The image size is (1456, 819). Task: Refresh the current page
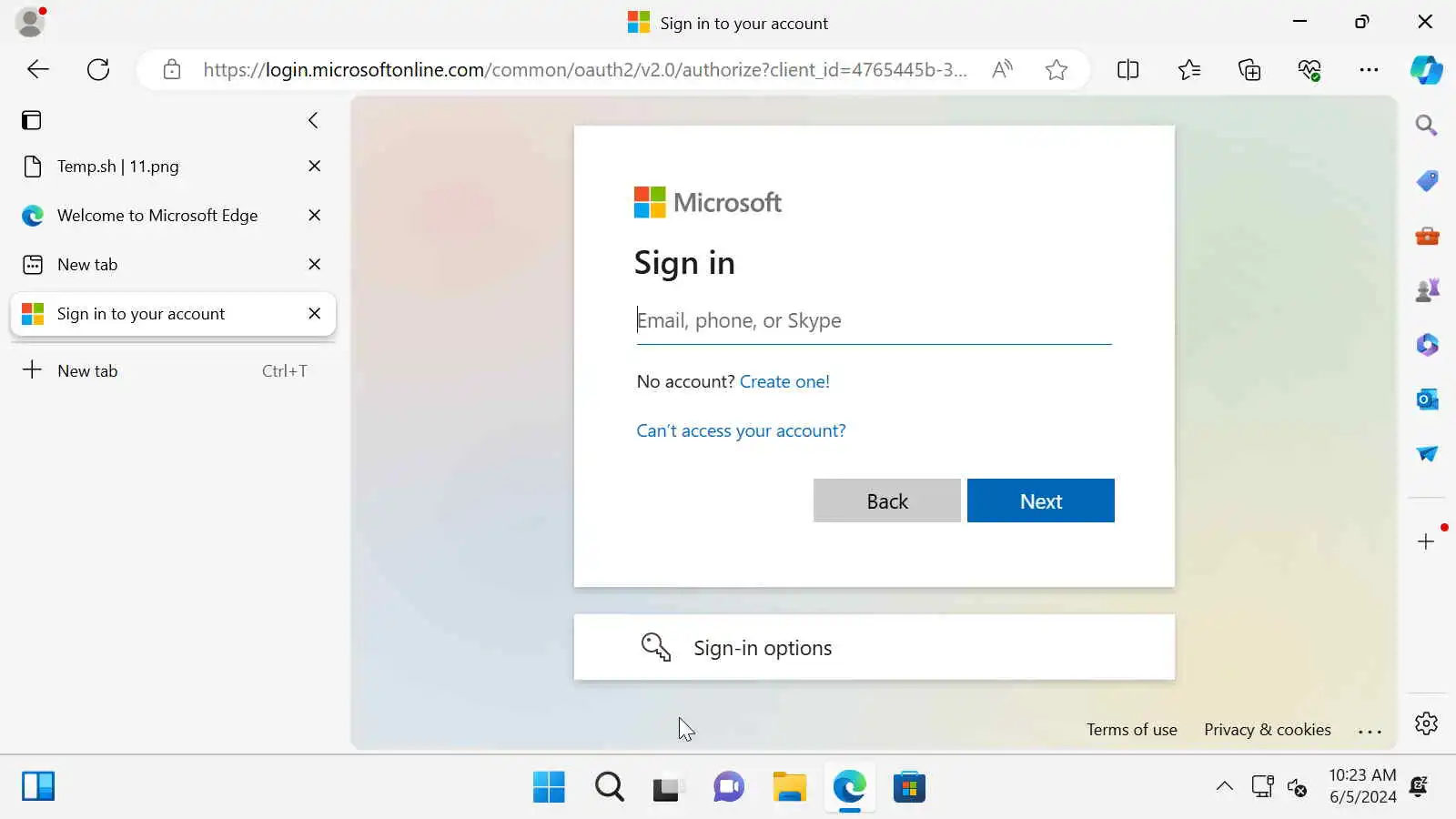click(98, 69)
